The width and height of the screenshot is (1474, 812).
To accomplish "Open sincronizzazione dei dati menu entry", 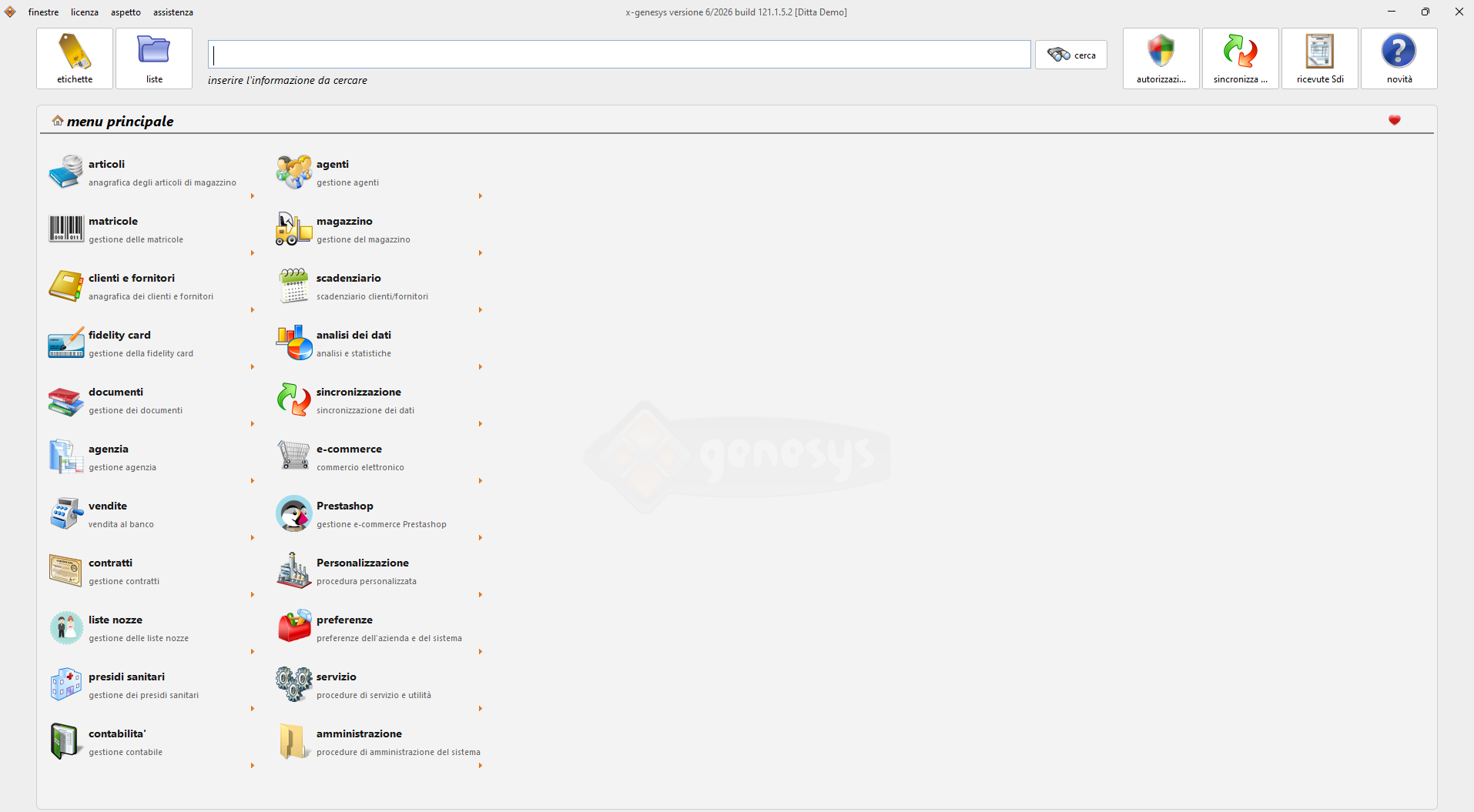I will [x=379, y=401].
